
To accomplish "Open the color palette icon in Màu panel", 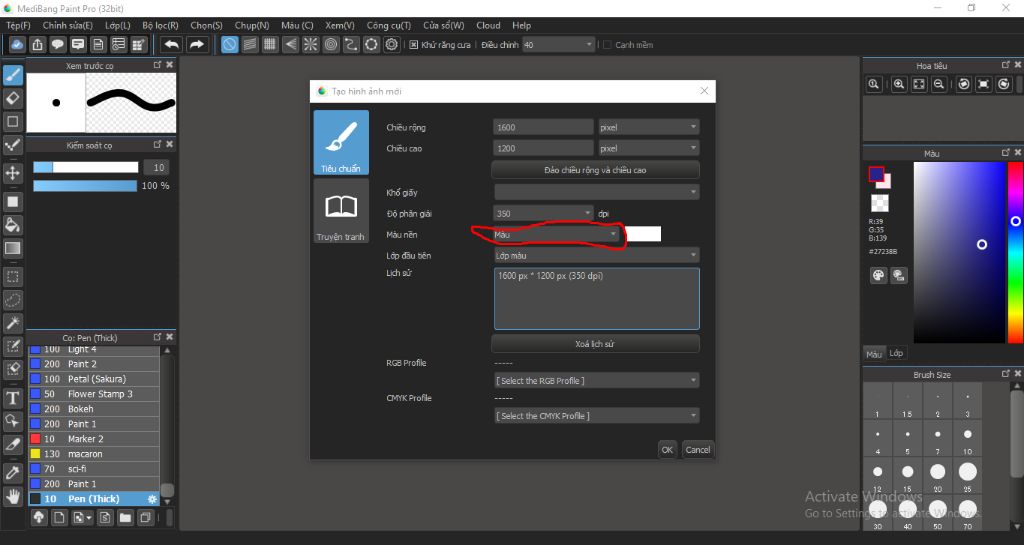I will pyautogui.click(x=878, y=275).
